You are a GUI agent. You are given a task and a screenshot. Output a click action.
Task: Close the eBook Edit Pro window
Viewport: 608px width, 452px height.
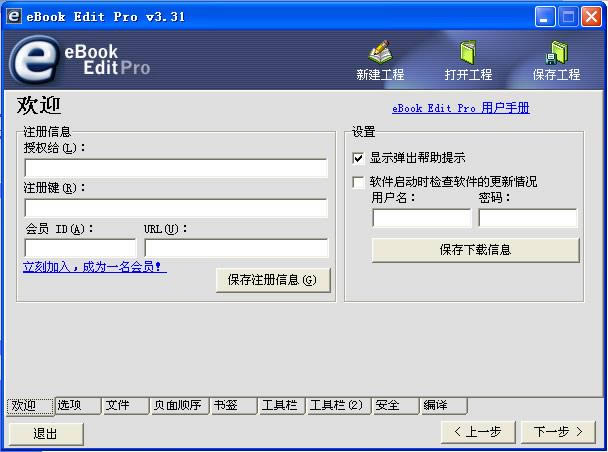tap(591, 17)
